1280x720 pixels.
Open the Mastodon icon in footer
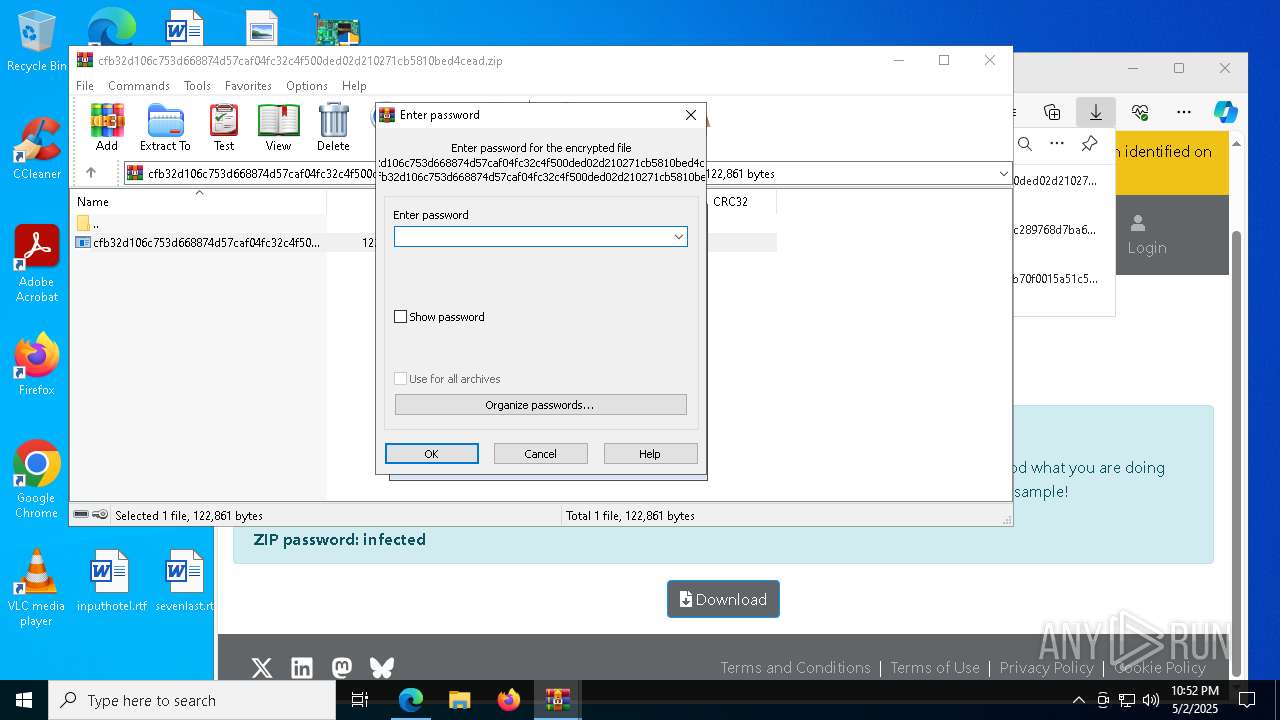click(342, 668)
